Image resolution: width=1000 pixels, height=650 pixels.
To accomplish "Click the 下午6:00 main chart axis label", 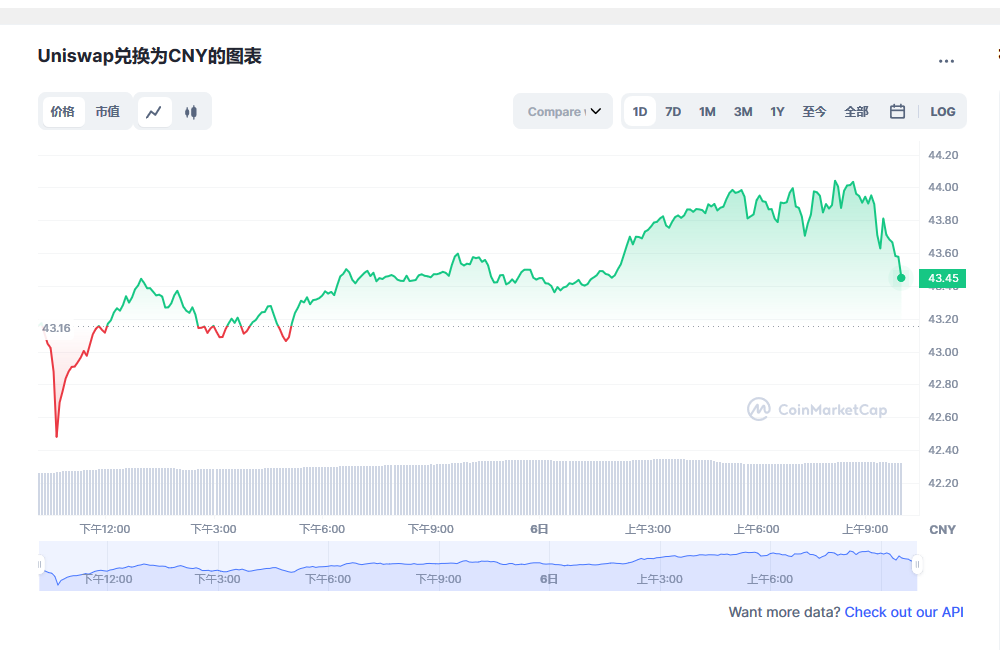I will [322, 529].
